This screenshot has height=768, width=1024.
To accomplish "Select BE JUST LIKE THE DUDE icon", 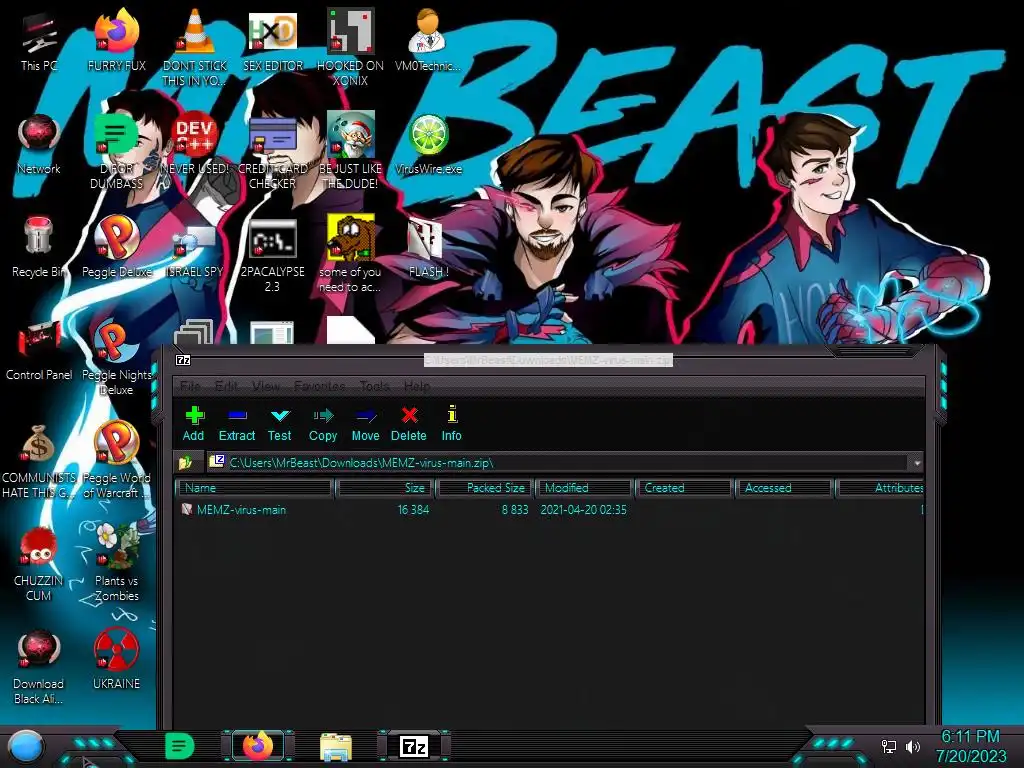I will [350, 150].
